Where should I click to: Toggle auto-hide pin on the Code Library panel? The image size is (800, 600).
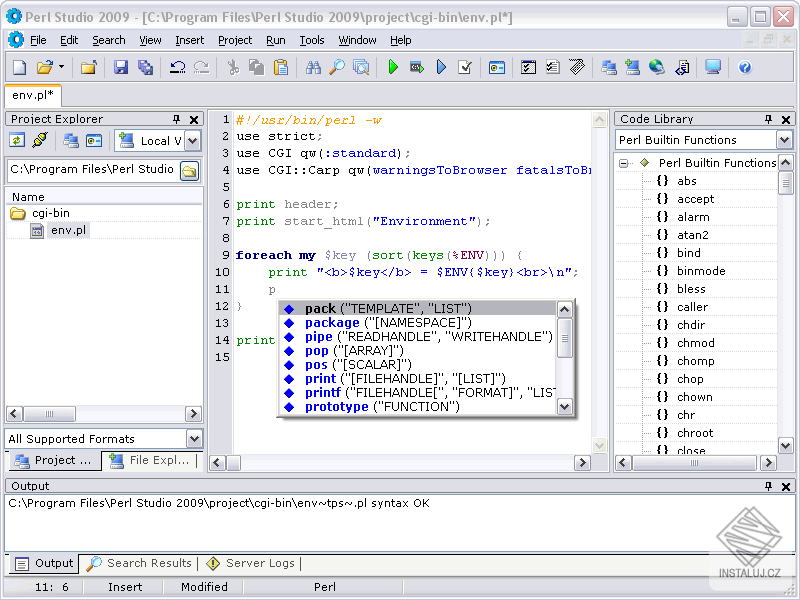[x=768, y=119]
